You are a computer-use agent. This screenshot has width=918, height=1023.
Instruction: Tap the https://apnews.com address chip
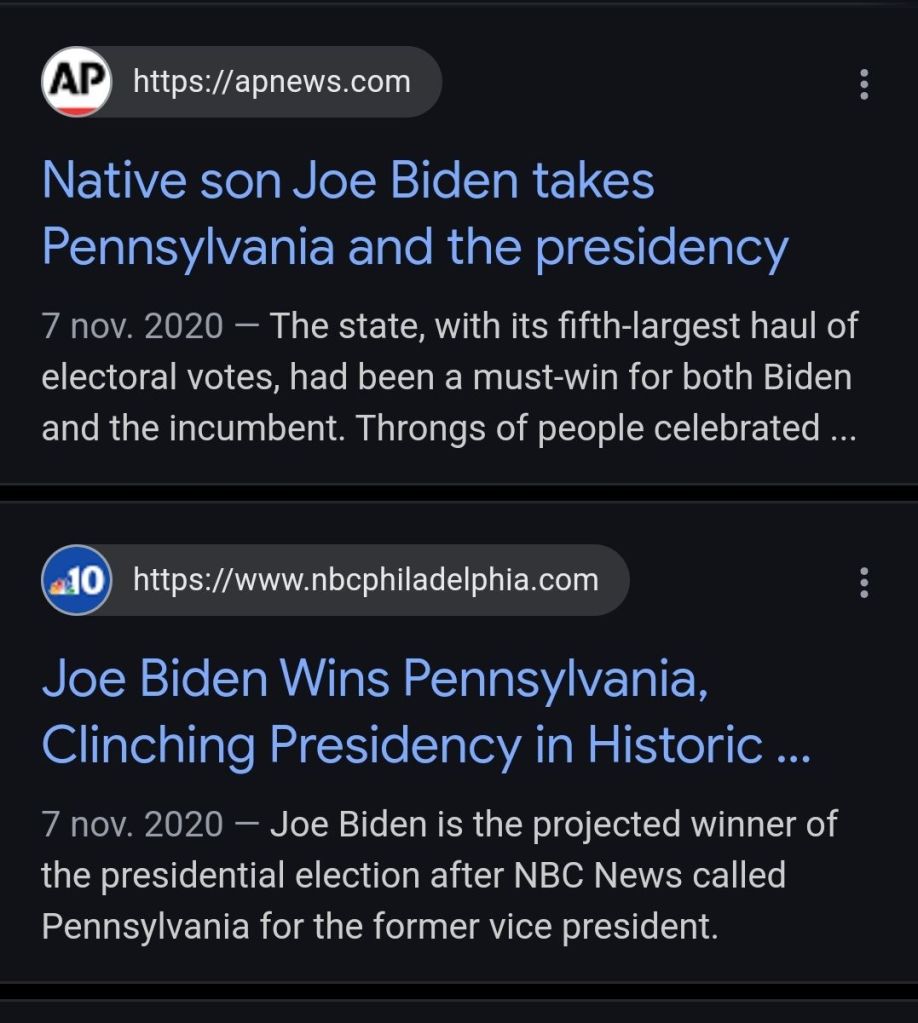pos(271,82)
